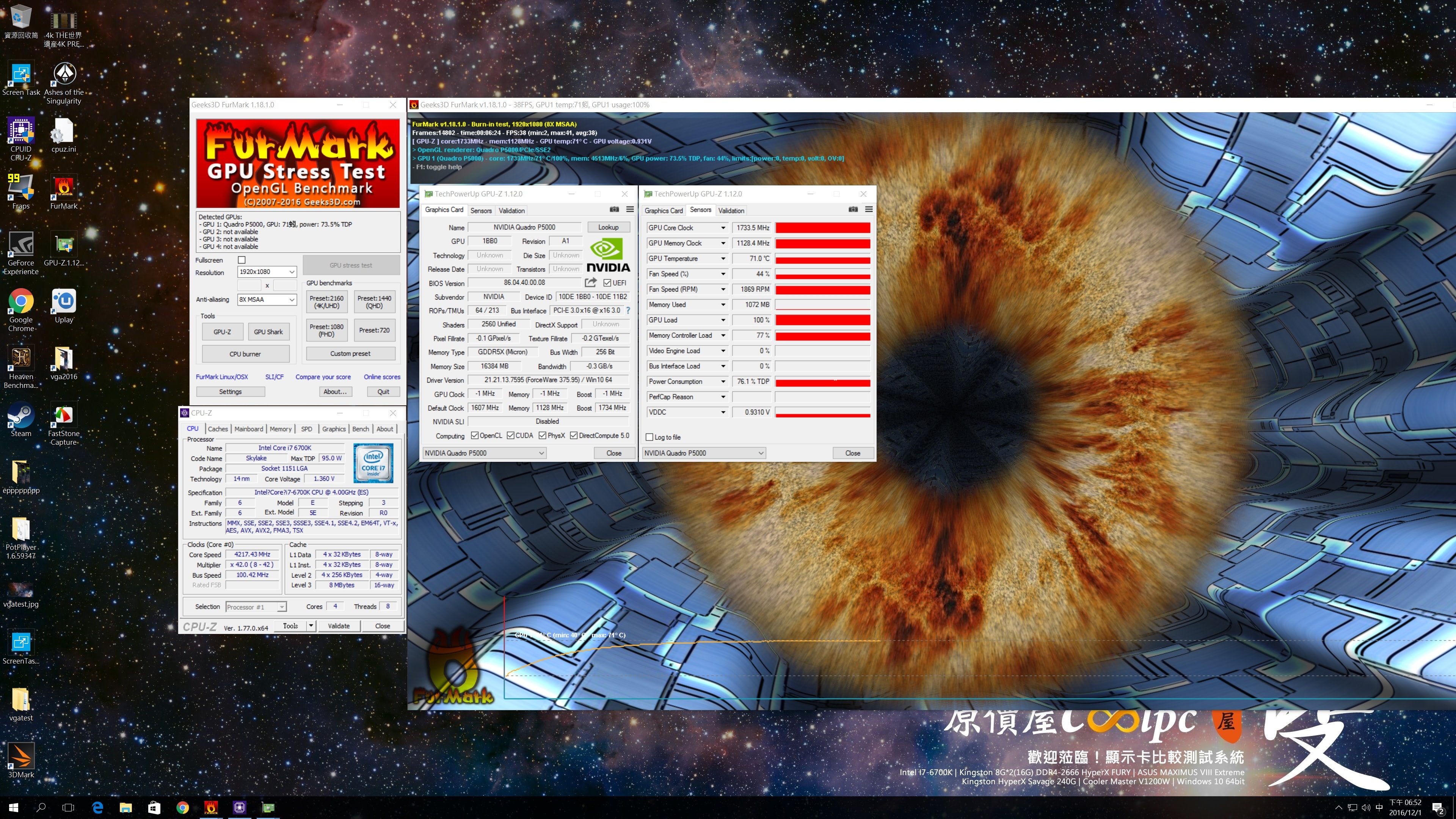
Task: Click camera screenshot icon in GPU-Z Sensors window
Action: point(853,210)
